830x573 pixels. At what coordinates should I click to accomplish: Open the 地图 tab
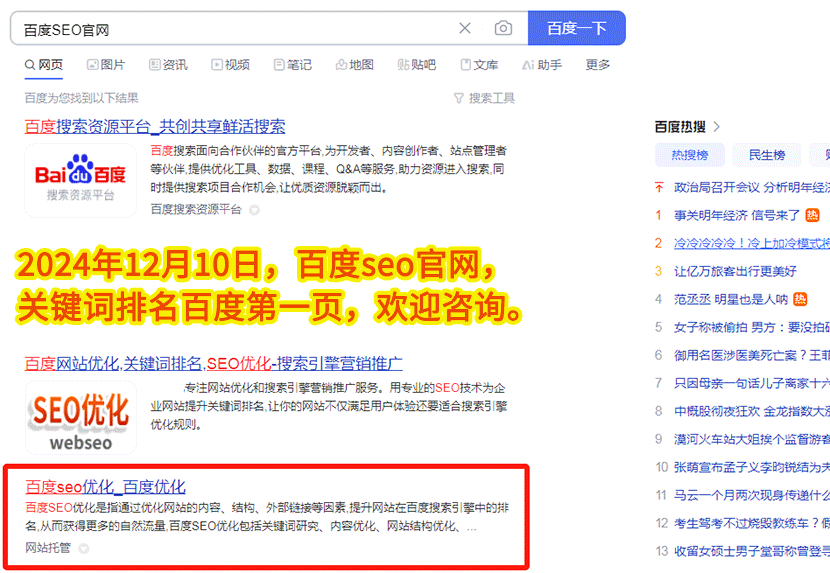point(355,65)
